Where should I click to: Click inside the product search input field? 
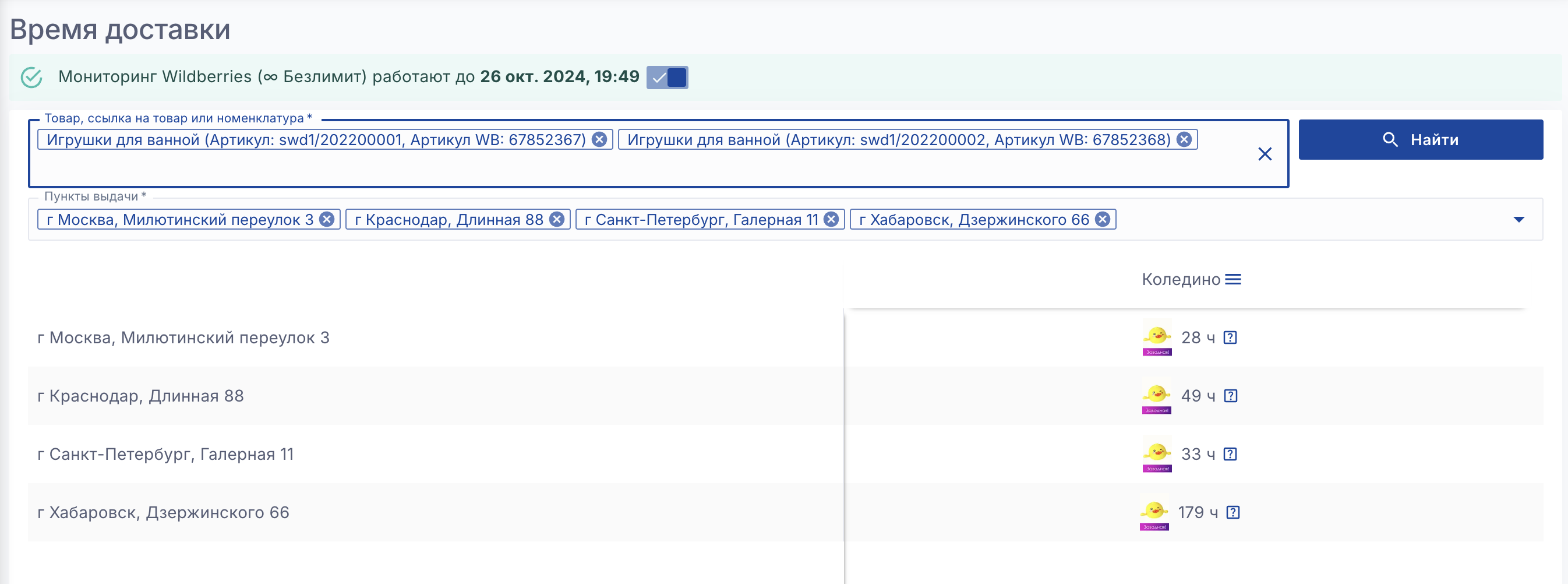tap(609, 167)
